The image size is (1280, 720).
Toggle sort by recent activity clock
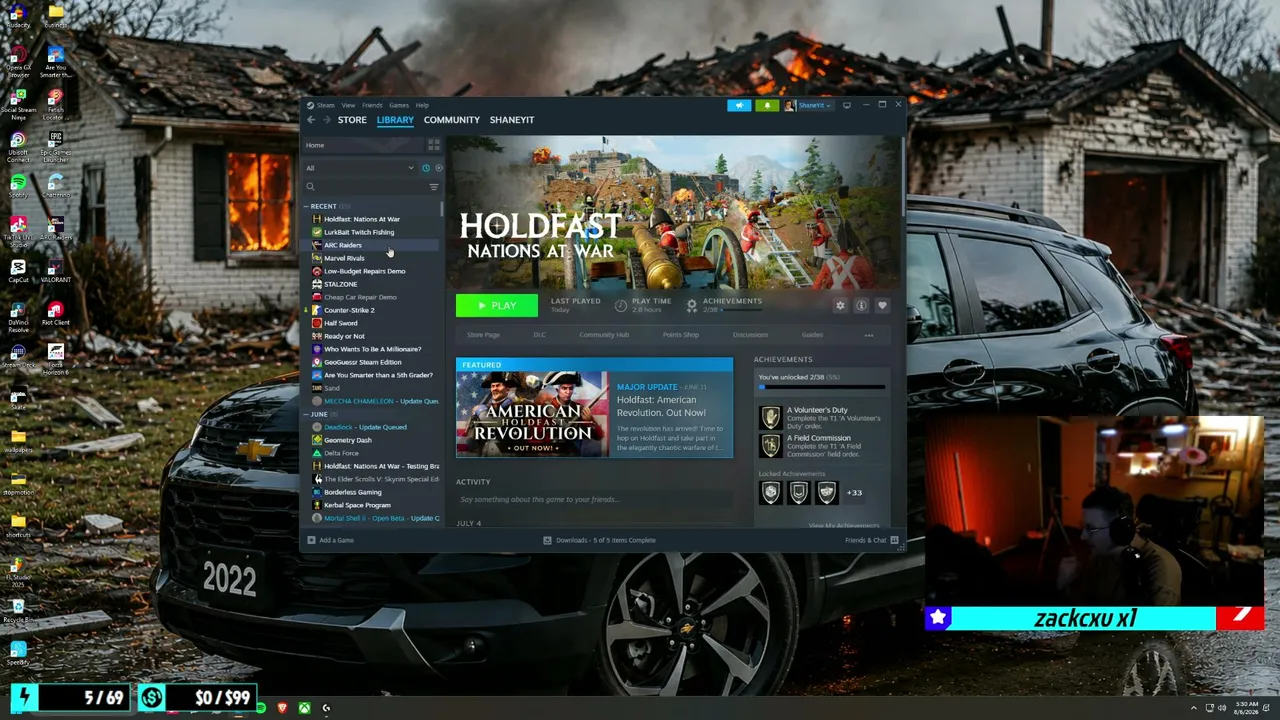pos(426,168)
